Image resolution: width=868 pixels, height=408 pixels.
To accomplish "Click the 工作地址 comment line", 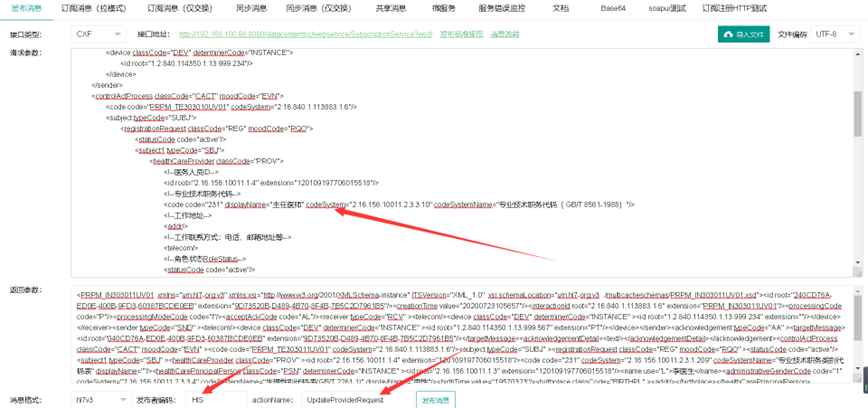I will click(188, 215).
